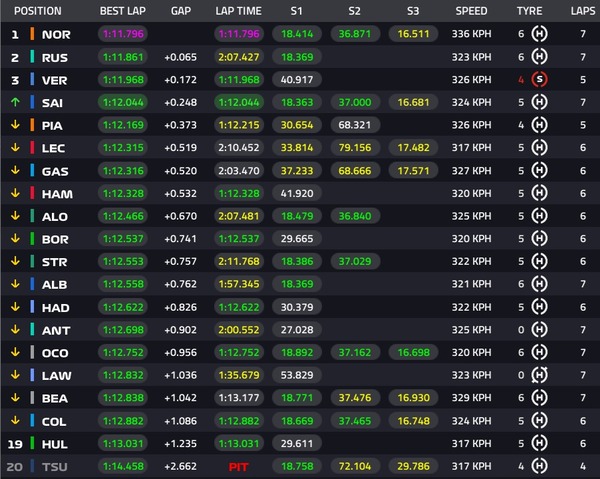Select driver NOR in first position

pyautogui.click(x=56, y=34)
